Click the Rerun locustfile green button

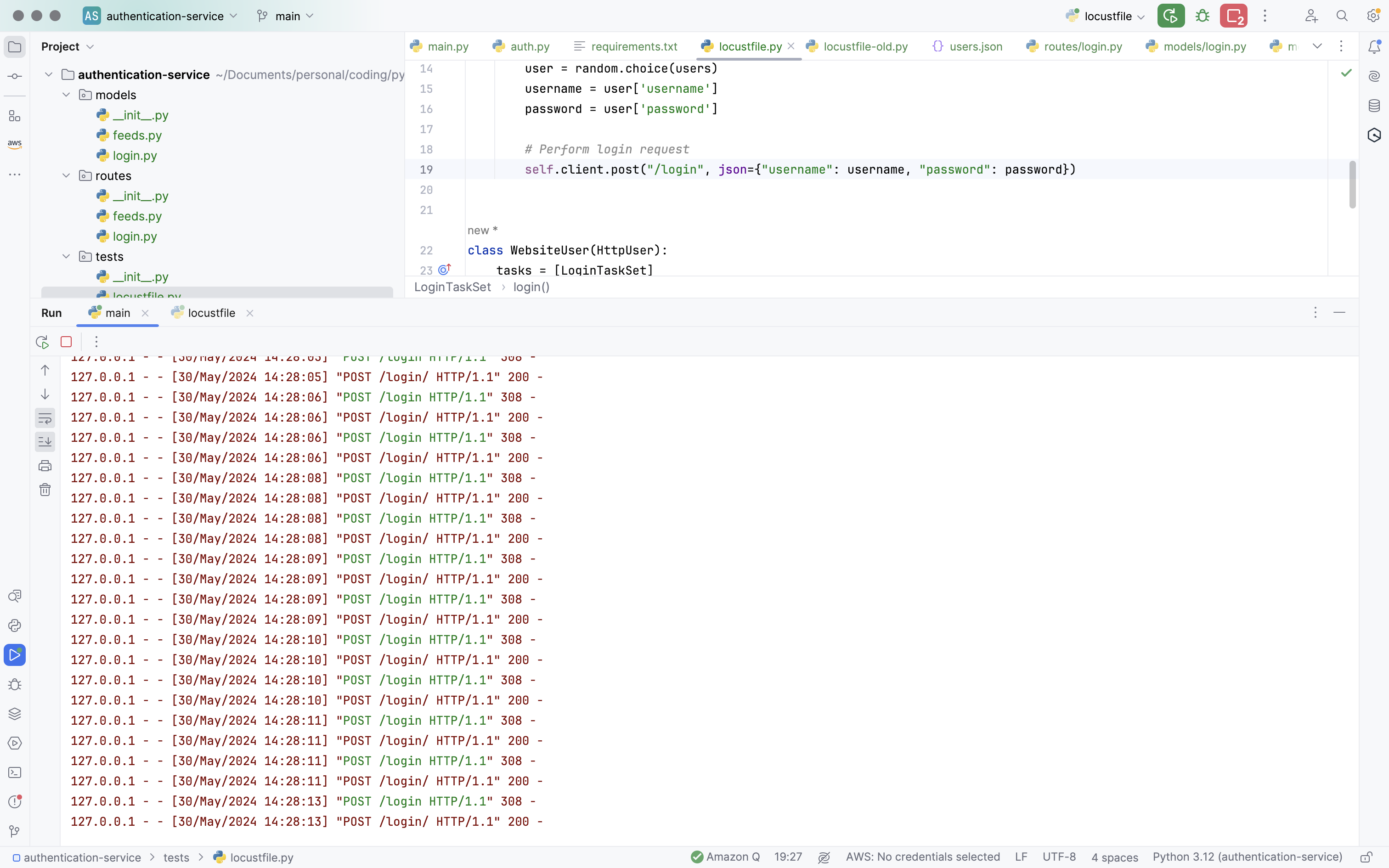pos(1171,16)
